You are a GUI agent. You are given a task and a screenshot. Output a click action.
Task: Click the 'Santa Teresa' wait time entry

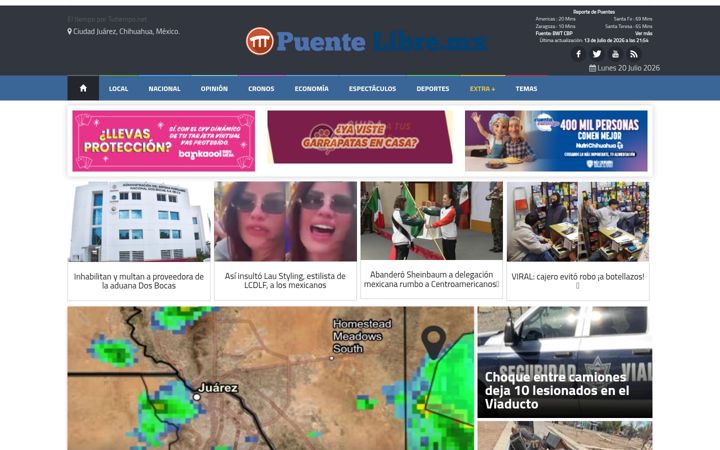tap(629, 26)
